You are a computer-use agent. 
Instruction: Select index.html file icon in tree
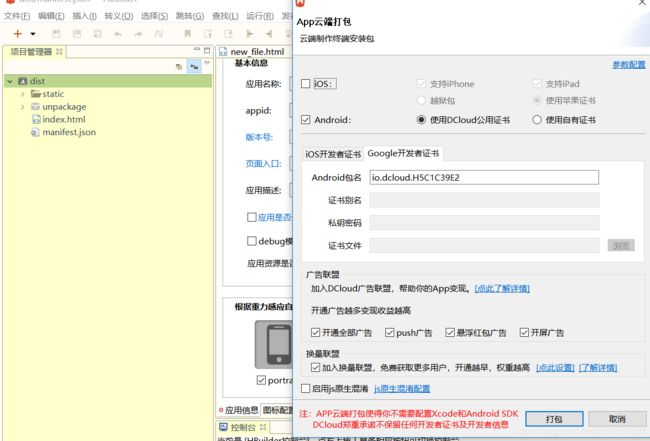(x=36, y=119)
